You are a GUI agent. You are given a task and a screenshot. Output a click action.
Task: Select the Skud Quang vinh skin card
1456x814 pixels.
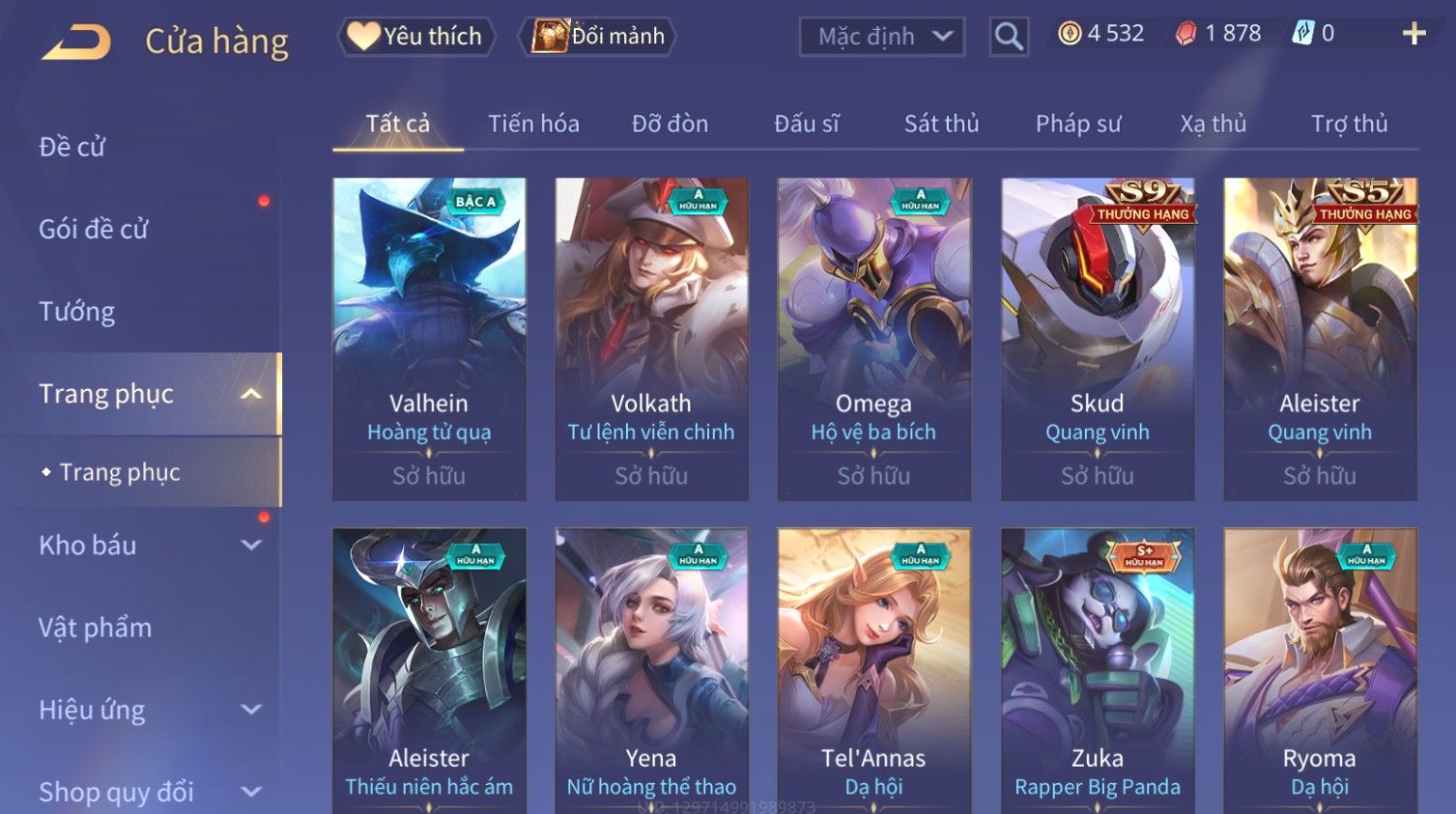pyautogui.click(x=1098, y=339)
